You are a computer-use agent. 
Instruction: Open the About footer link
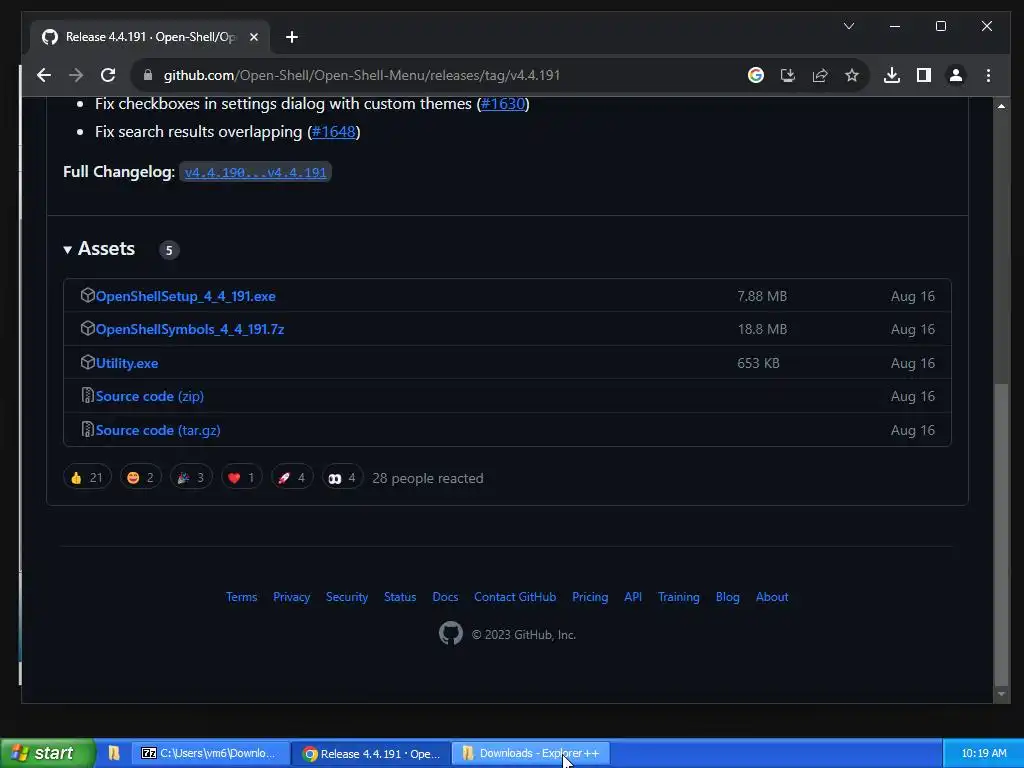772,597
